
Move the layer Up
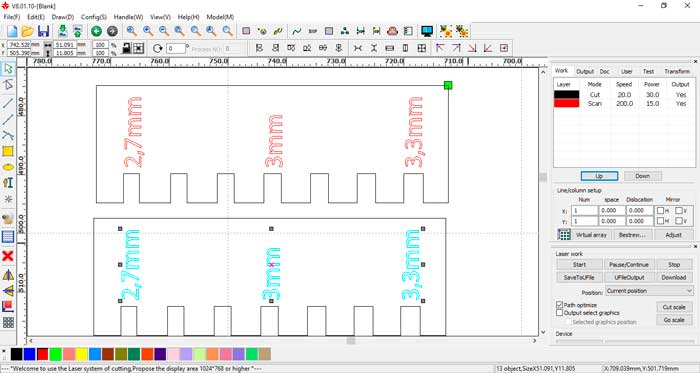[599, 176]
